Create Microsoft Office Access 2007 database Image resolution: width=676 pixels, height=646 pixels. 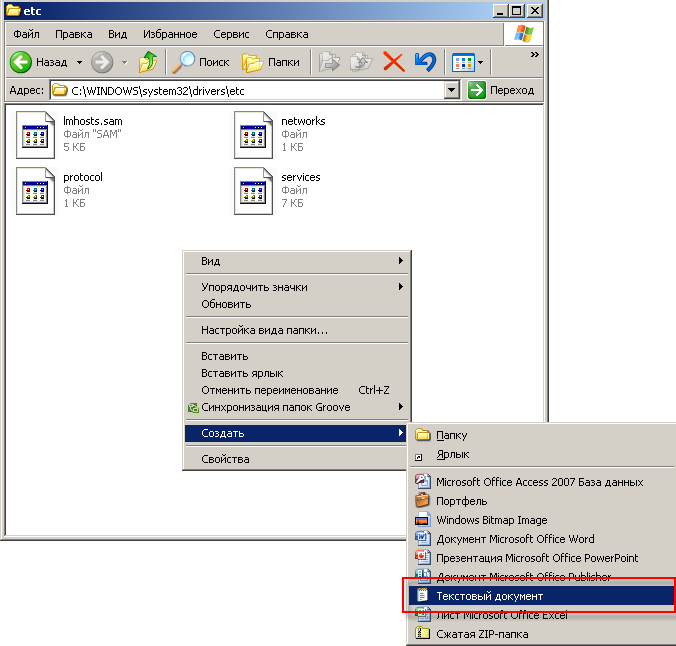point(542,482)
